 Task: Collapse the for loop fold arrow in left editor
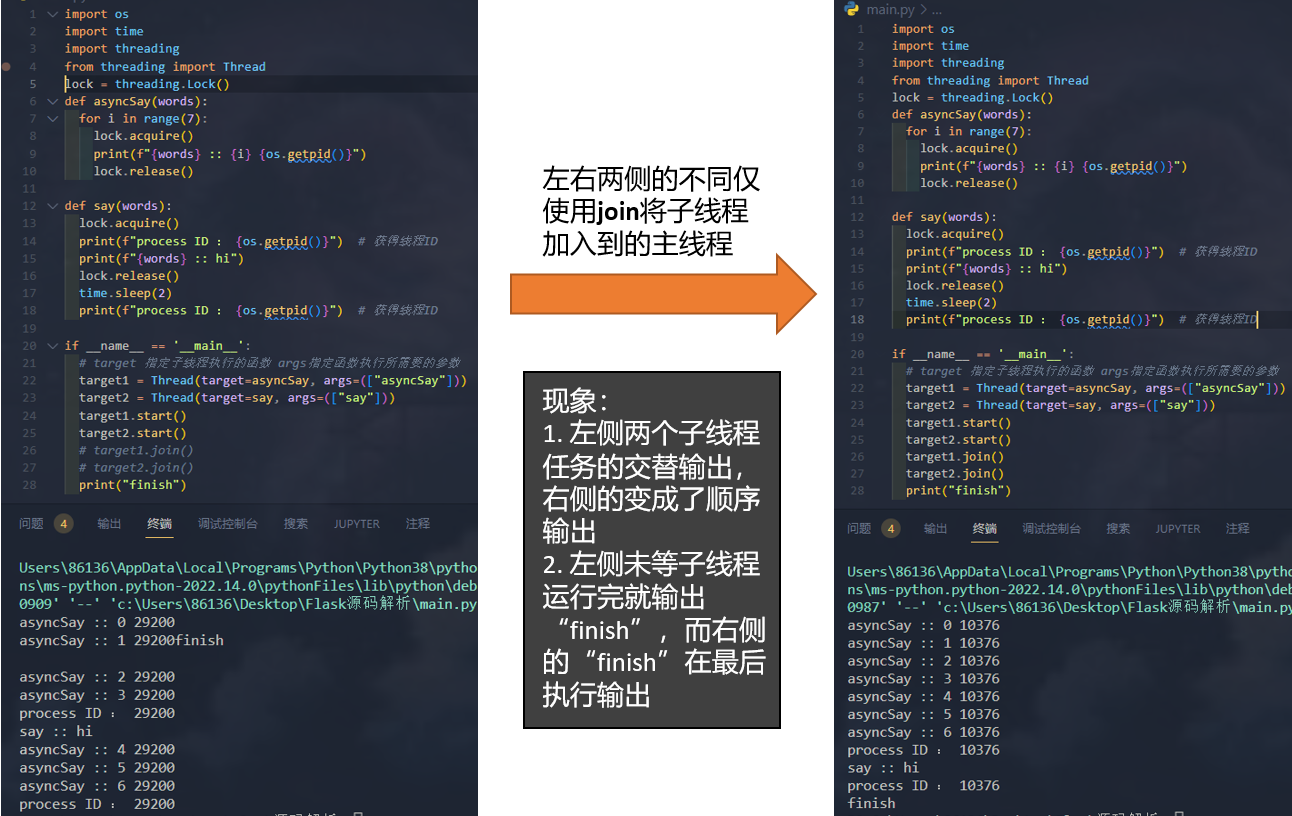53,118
